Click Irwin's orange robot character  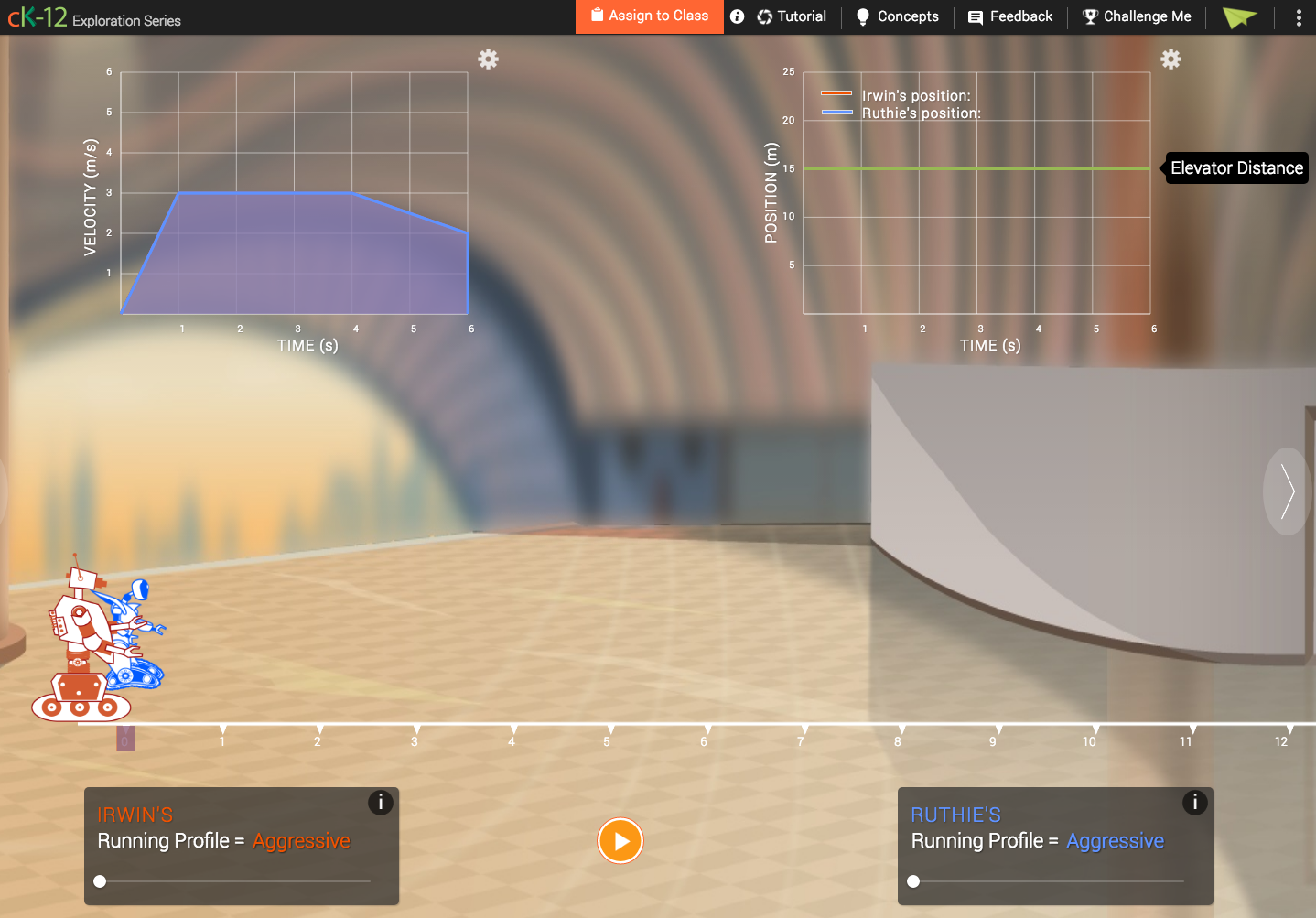(79, 650)
